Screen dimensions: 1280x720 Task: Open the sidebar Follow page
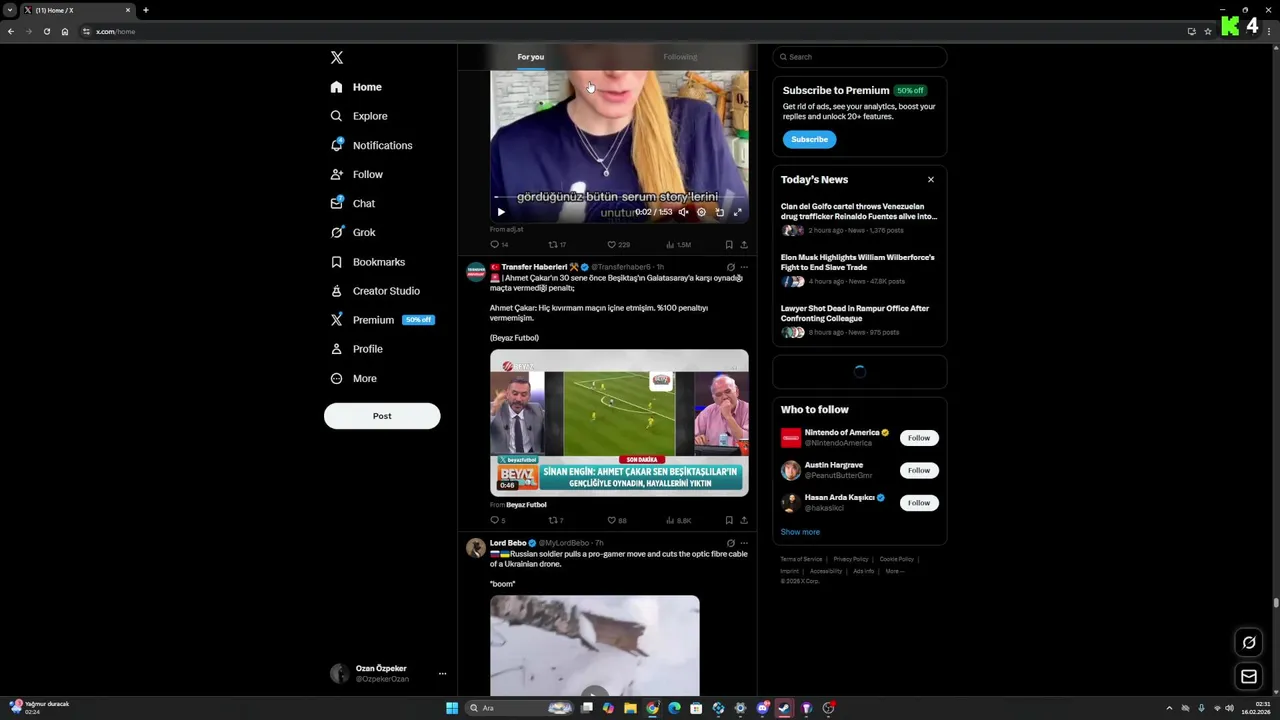357,174
